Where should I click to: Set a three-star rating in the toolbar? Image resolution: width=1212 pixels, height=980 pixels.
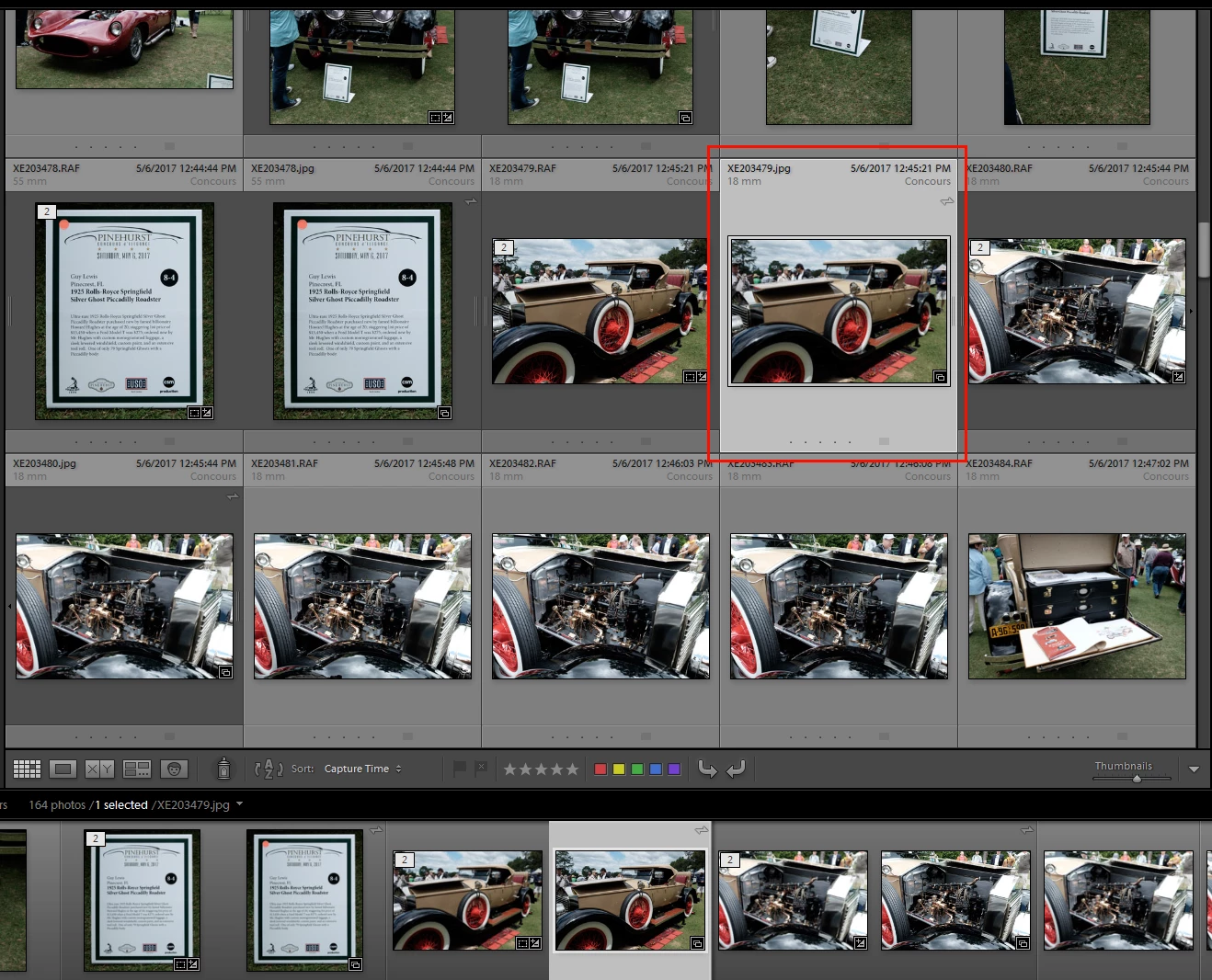click(x=541, y=769)
